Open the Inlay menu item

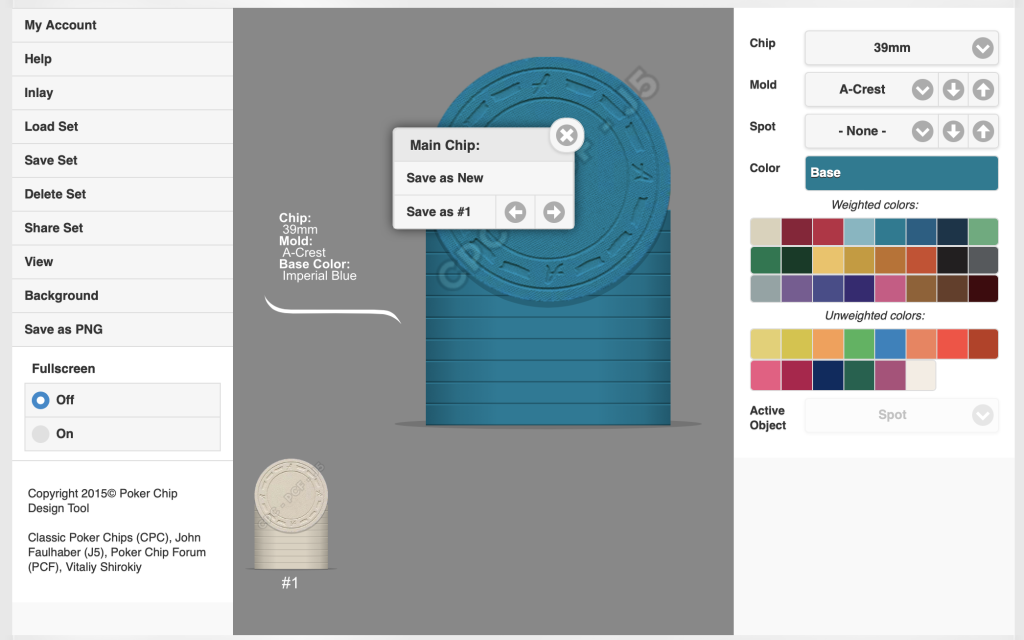122,93
